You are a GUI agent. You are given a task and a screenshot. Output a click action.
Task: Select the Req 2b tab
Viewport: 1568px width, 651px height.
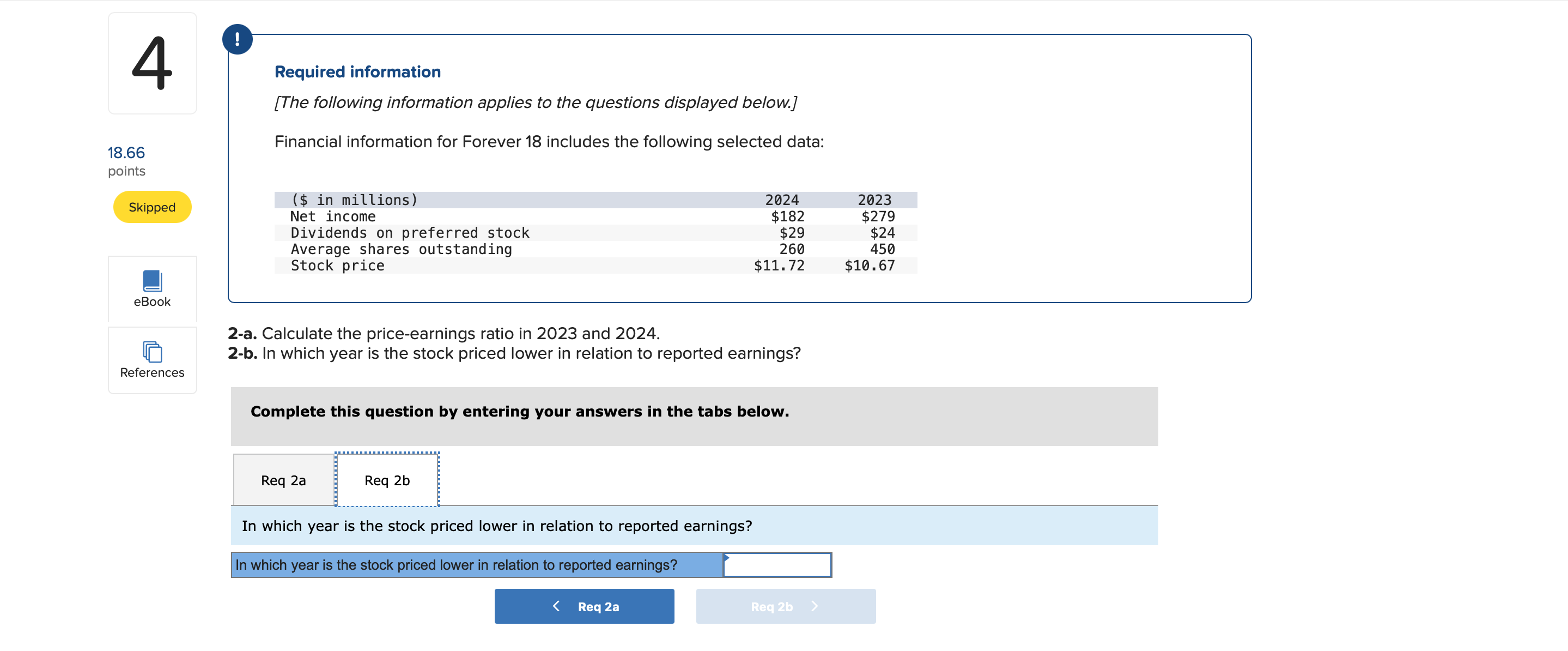[387, 480]
